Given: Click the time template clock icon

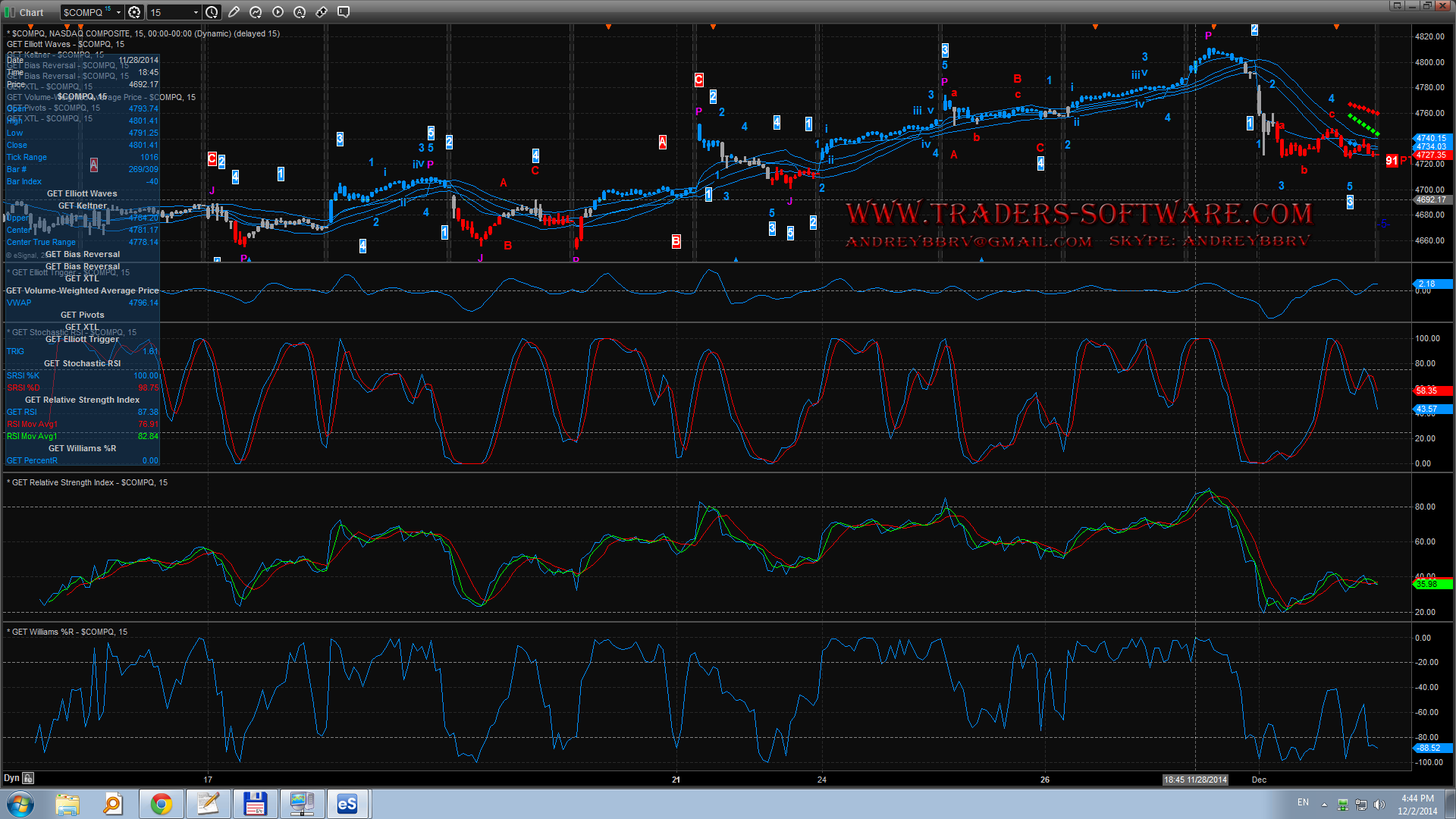Looking at the screenshot, I should [212, 12].
